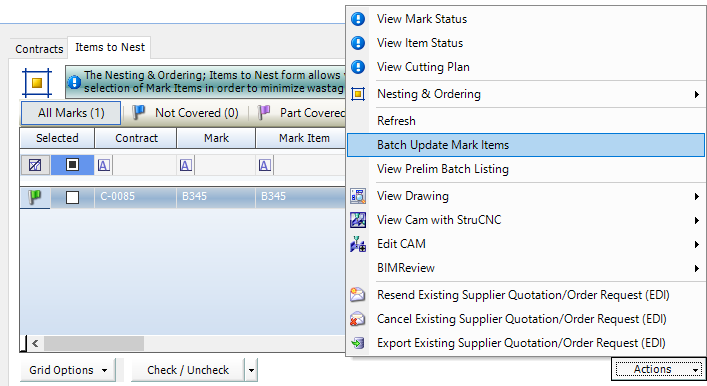The image size is (707, 386).
Task: Expand the BIMReview submenu arrow
Action: pos(697,268)
